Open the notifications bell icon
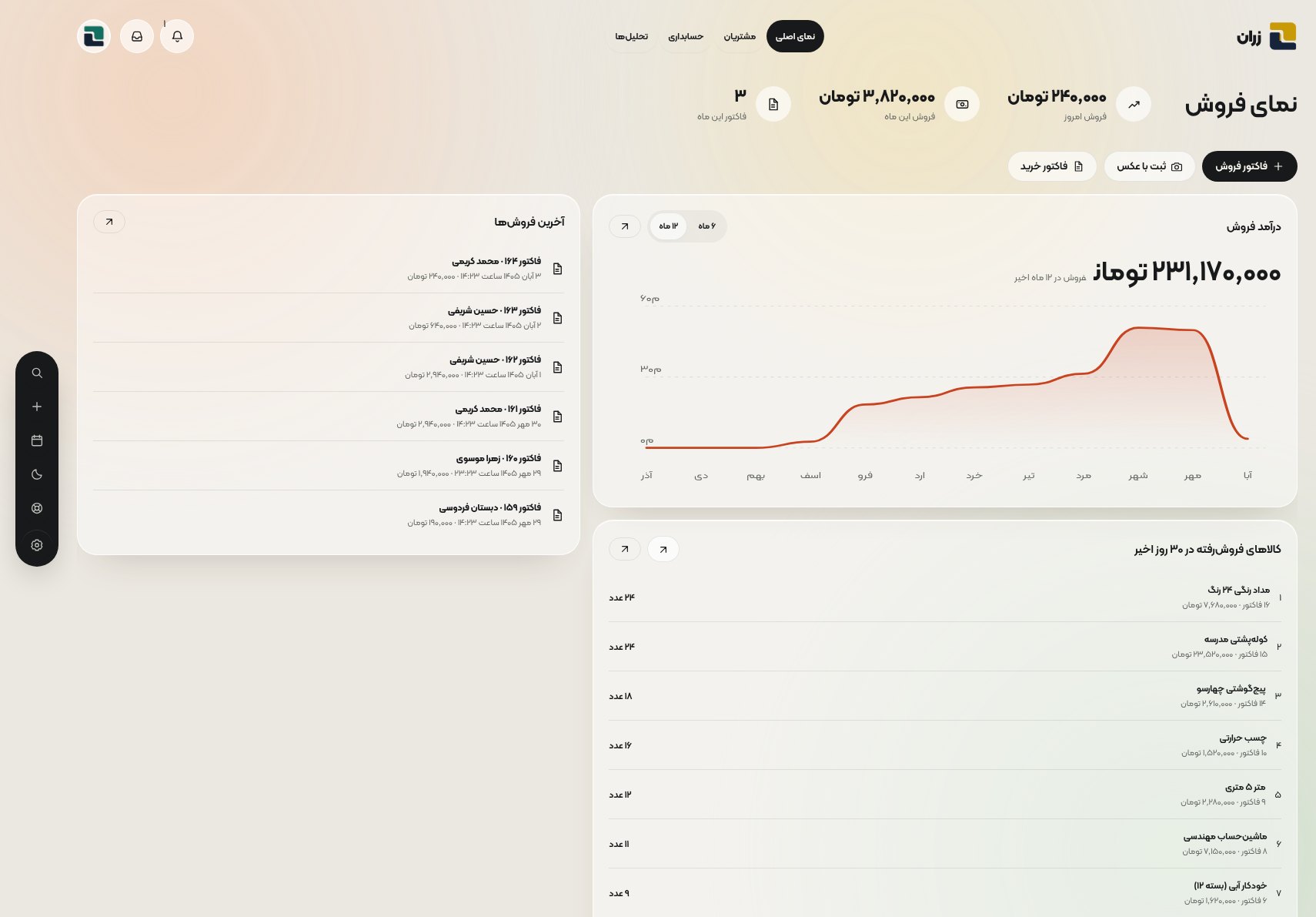Screen dimensions: 1316x917 (x=177, y=36)
